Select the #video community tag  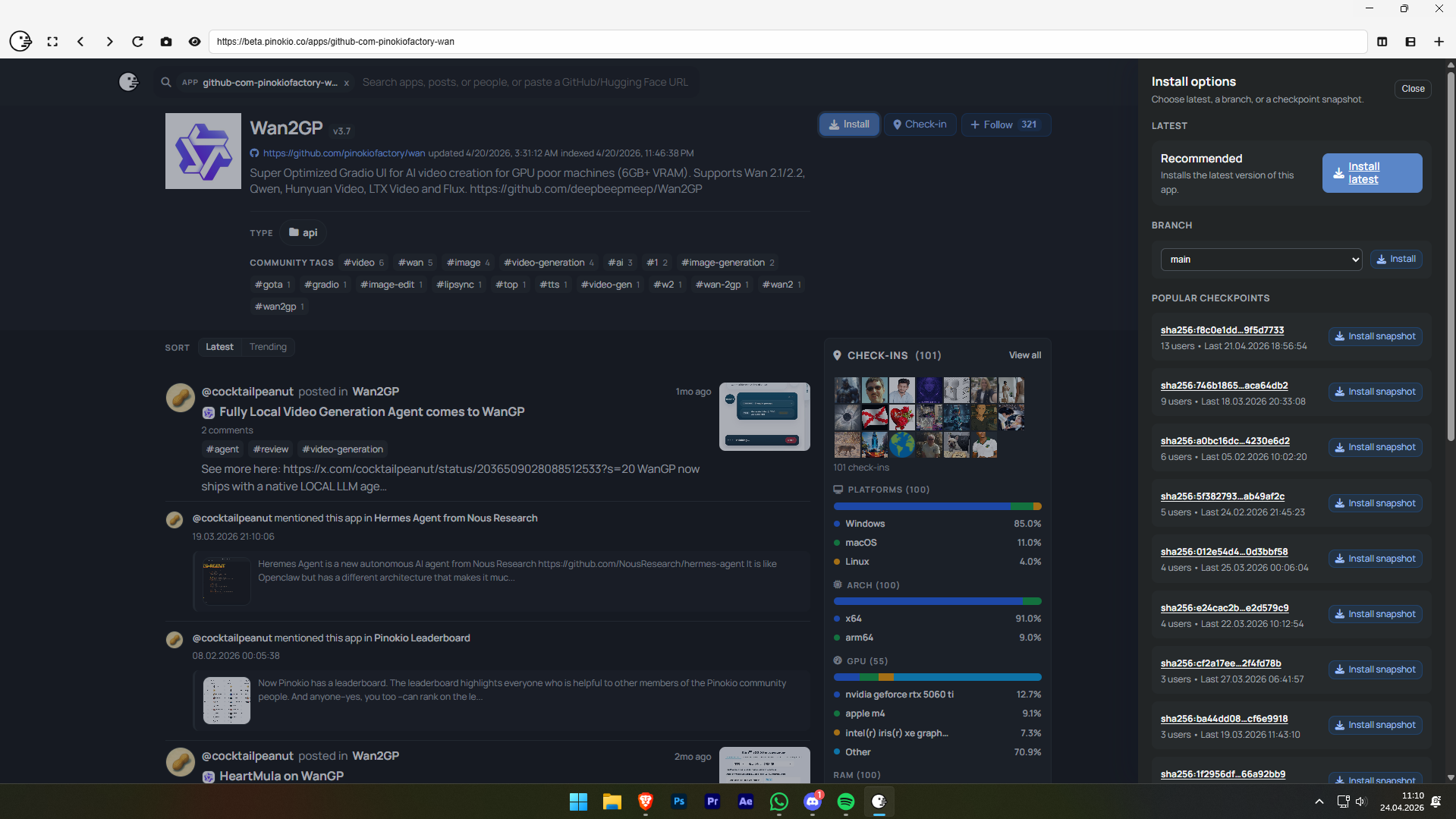(x=363, y=263)
